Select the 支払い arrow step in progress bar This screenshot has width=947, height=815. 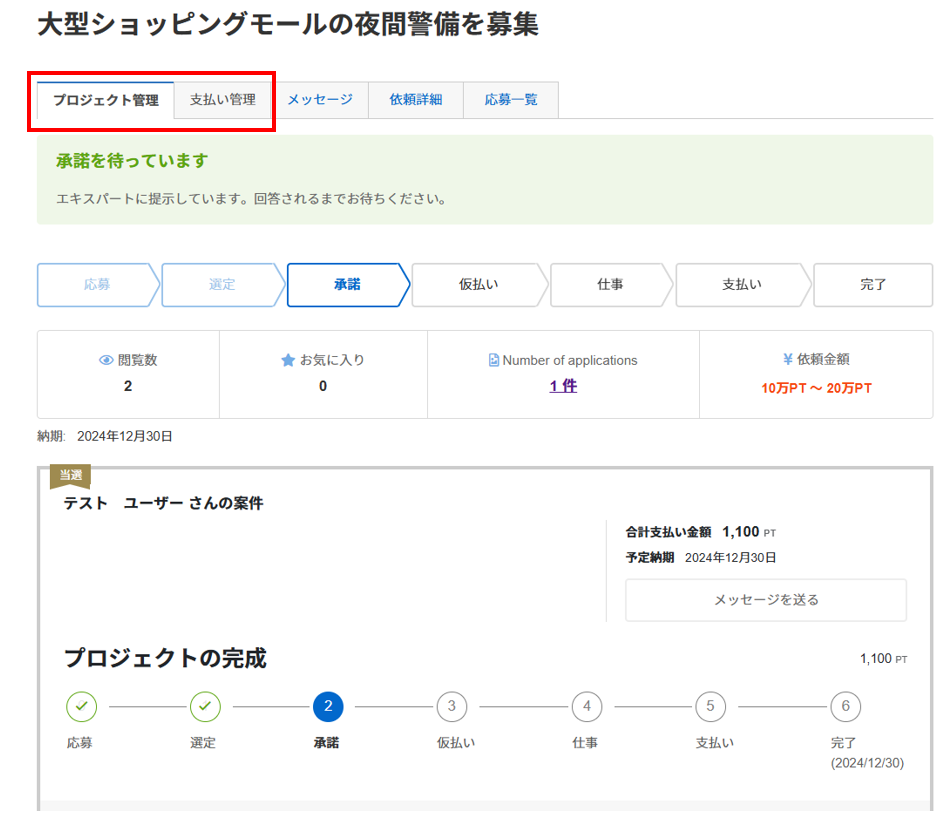[x=741, y=285]
